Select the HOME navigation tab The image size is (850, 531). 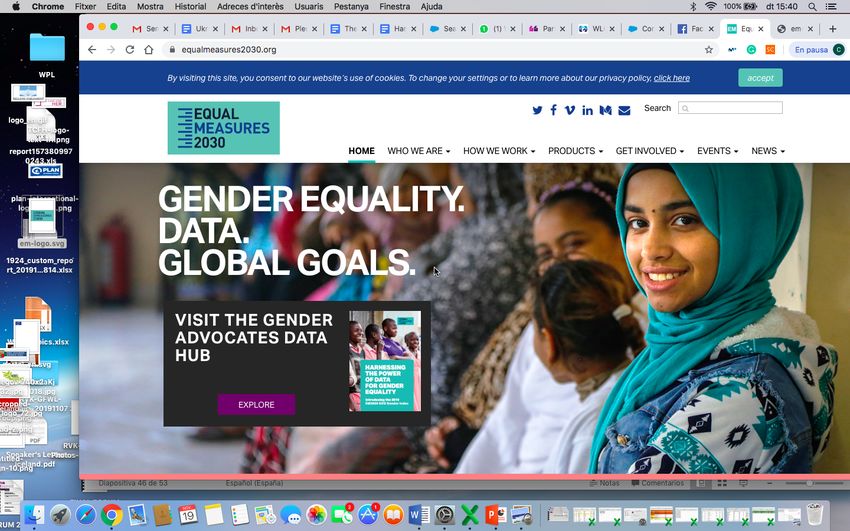point(362,151)
